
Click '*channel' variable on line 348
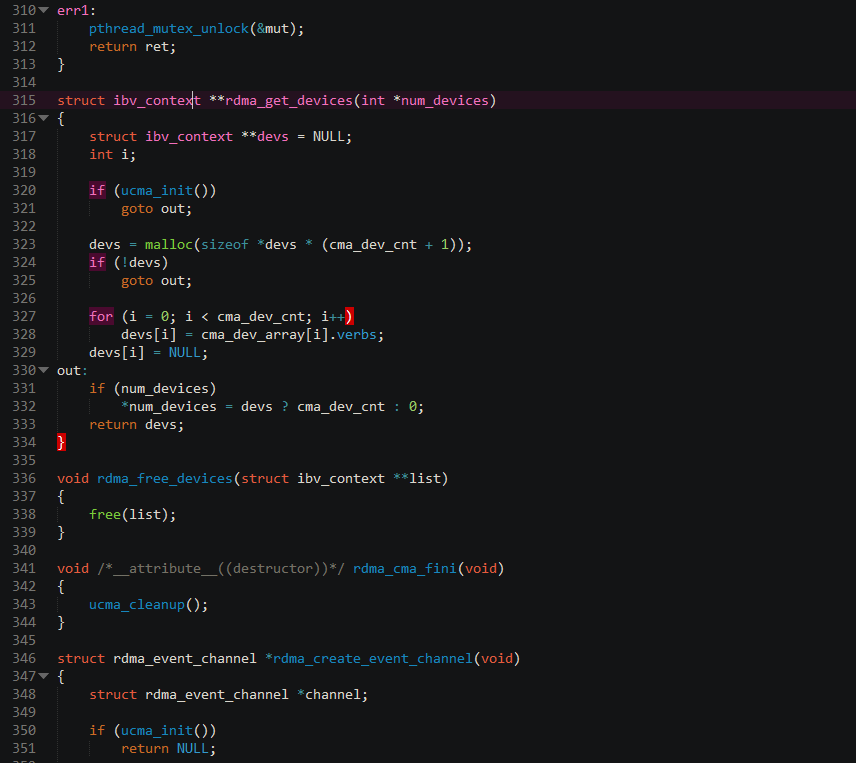pyautogui.click(x=329, y=695)
